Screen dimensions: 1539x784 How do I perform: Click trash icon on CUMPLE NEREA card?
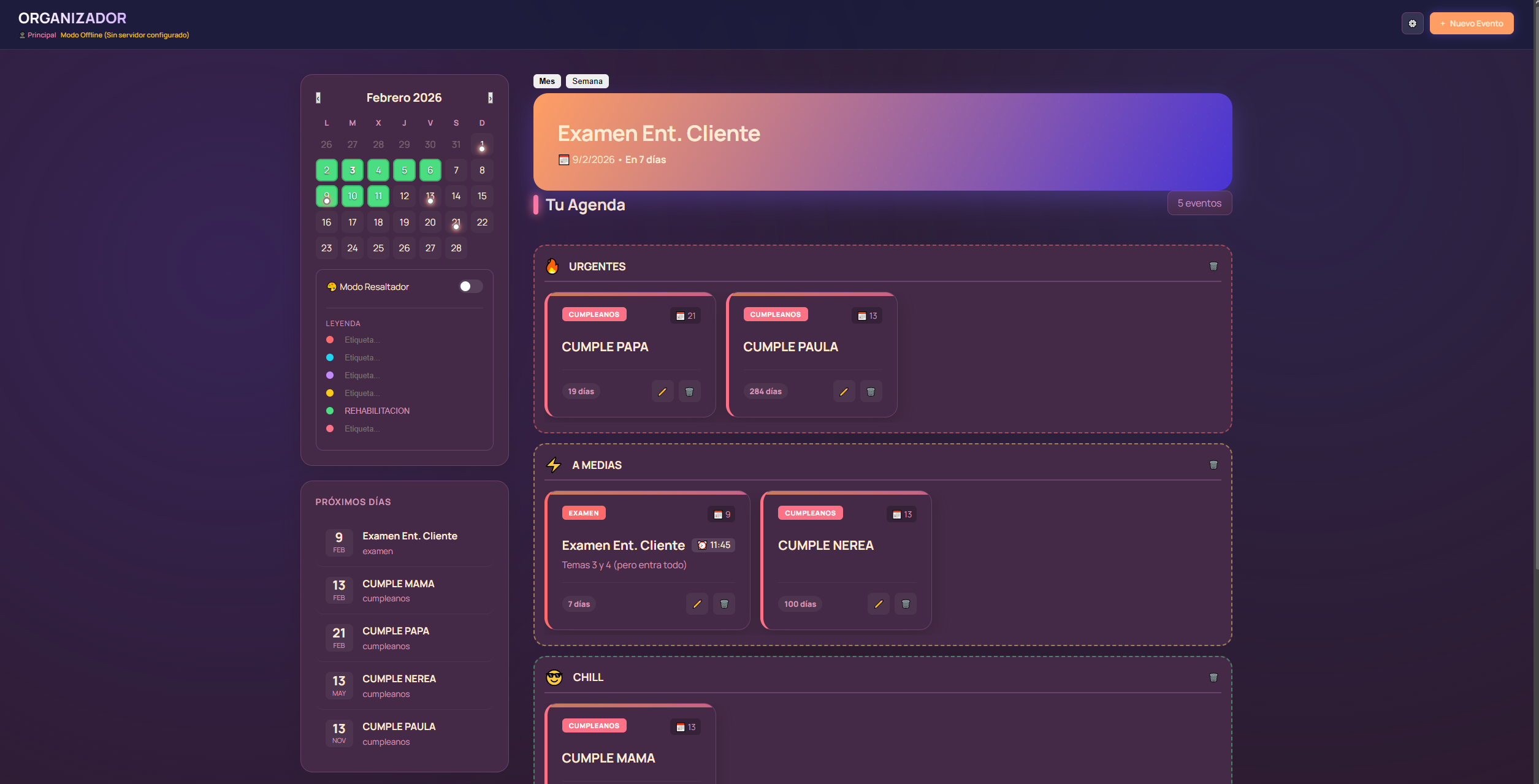click(x=905, y=604)
